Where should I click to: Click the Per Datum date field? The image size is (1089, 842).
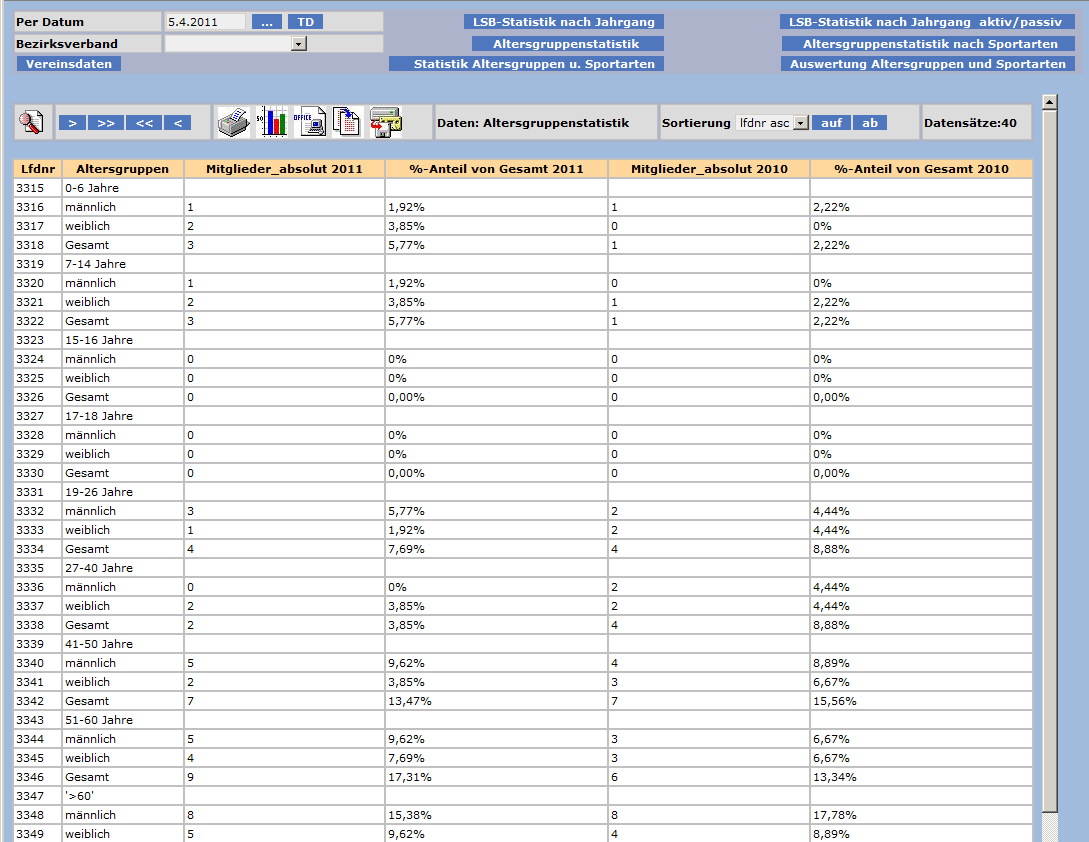205,22
